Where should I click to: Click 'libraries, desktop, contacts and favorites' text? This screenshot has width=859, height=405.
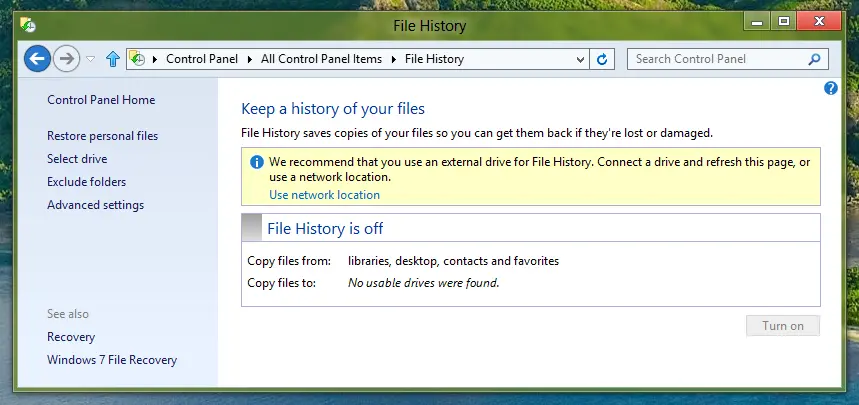click(x=454, y=261)
